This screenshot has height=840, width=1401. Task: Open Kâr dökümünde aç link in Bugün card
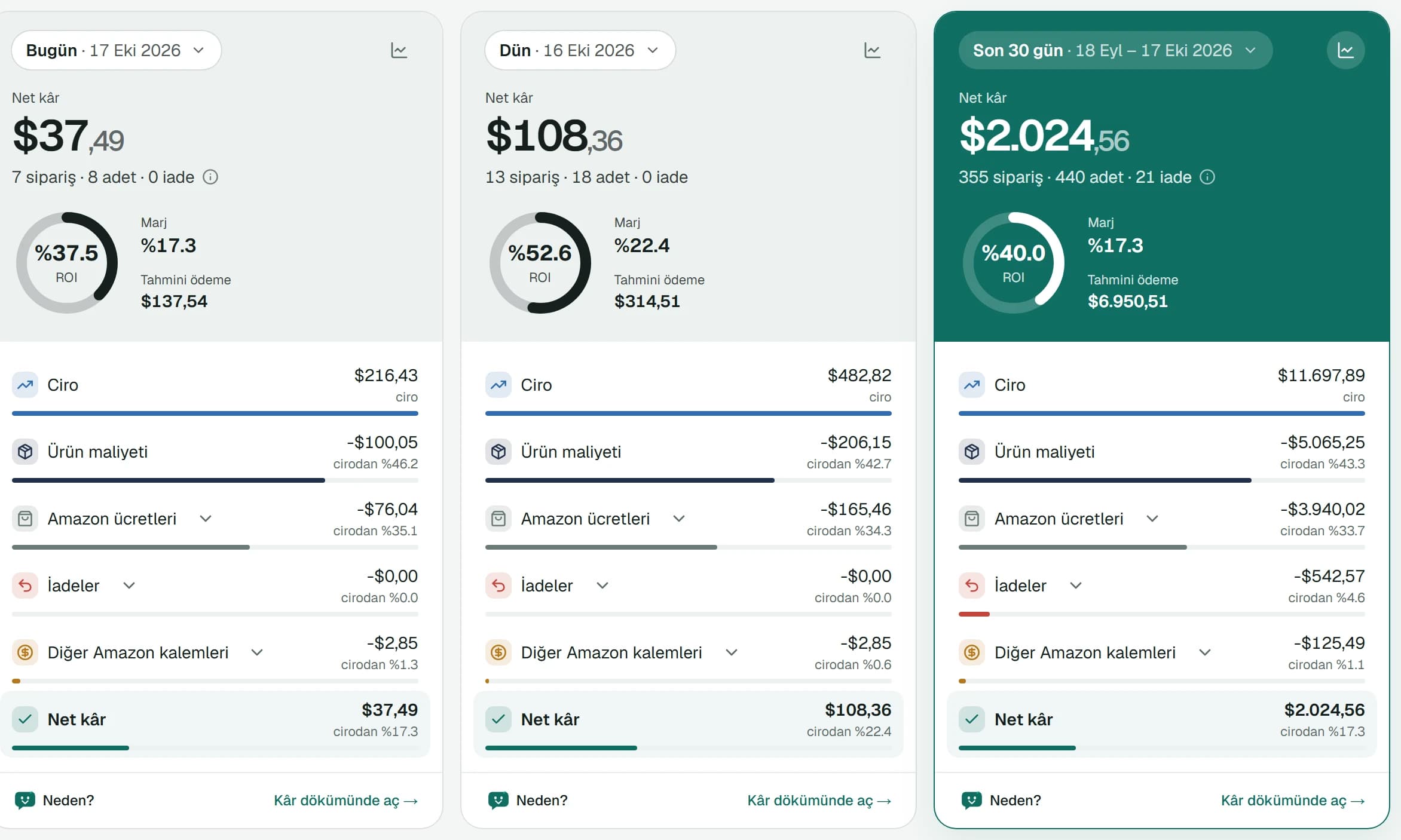pyautogui.click(x=346, y=801)
